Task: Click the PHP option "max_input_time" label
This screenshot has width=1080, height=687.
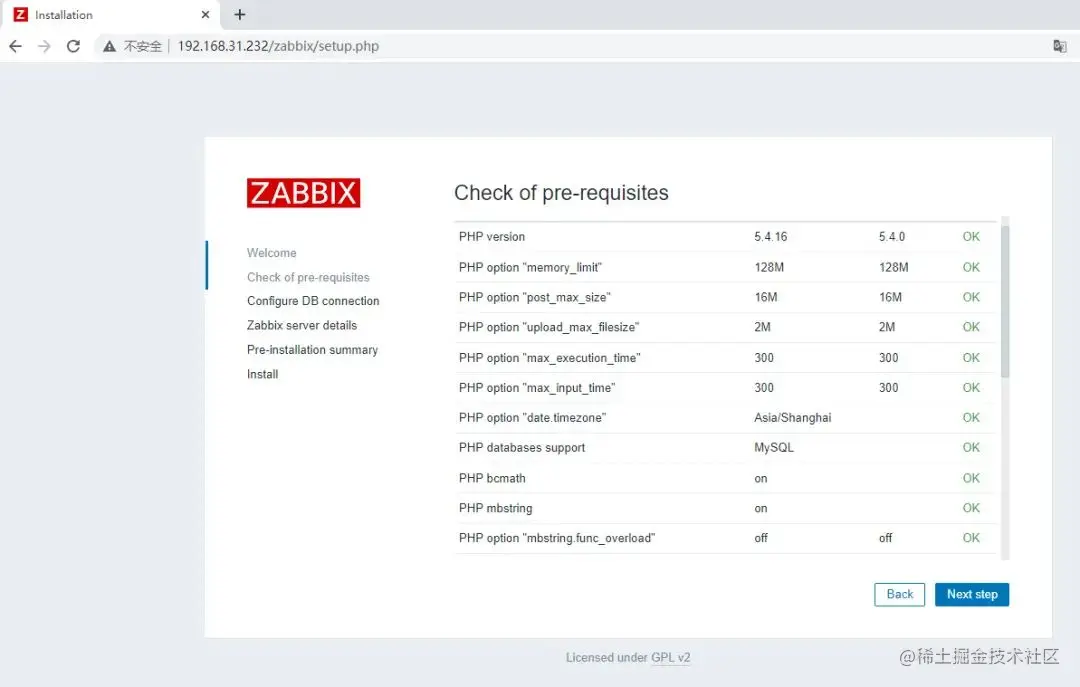Action: point(537,388)
